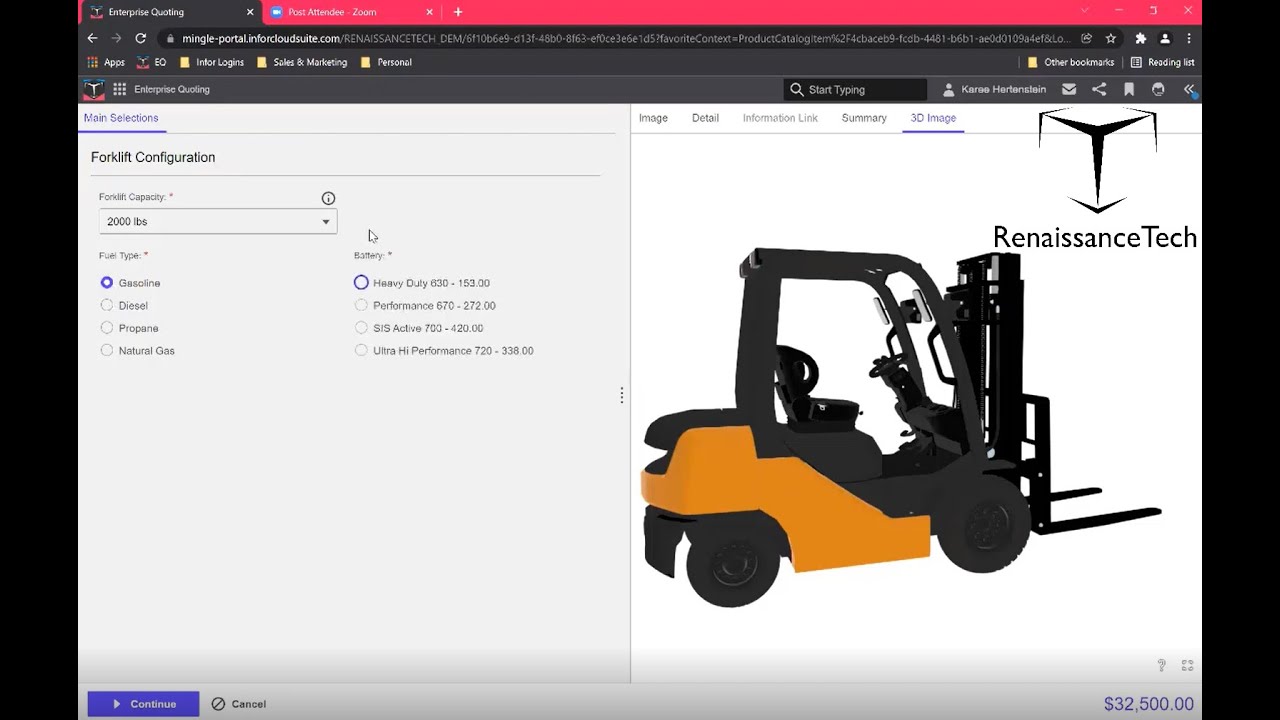Close the Post Attendee Zoom tab
1280x720 pixels.
click(x=430, y=12)
